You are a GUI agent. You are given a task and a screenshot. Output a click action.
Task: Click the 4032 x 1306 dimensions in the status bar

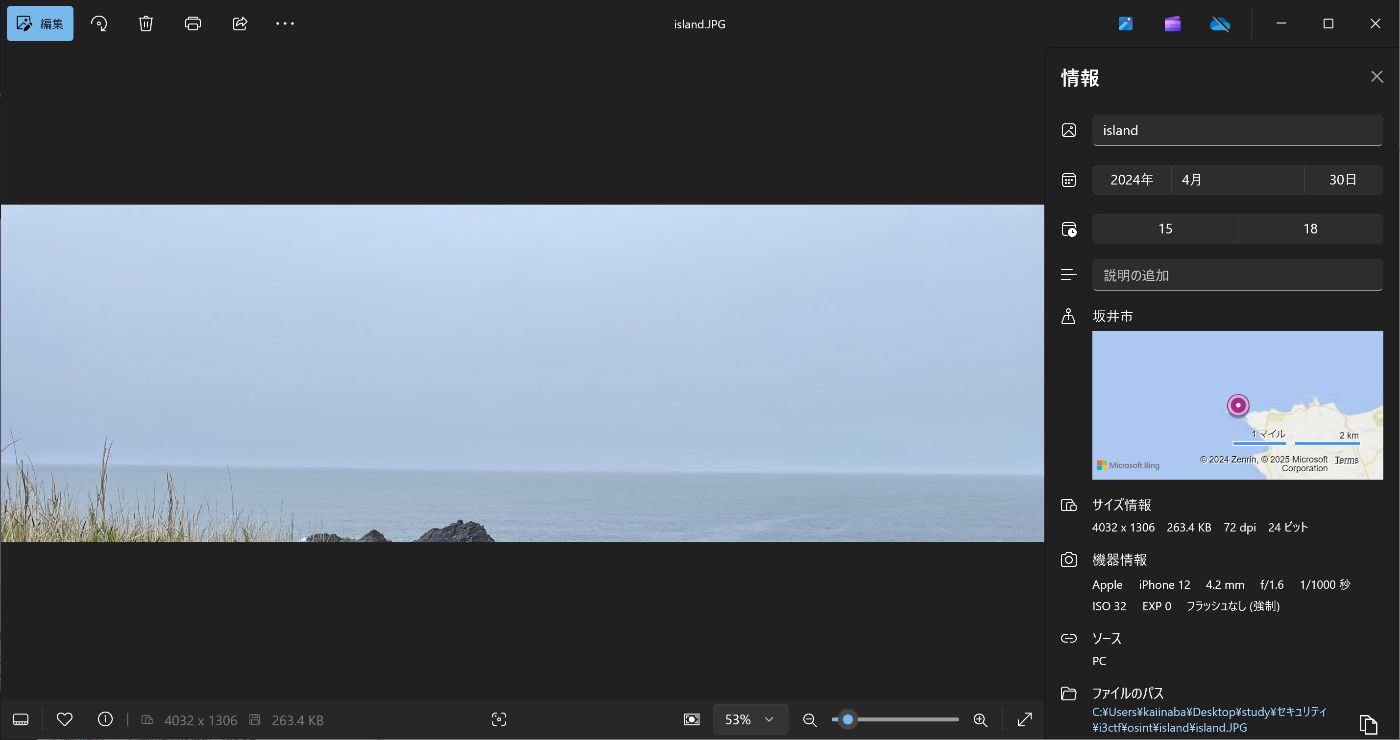point(201,720)
